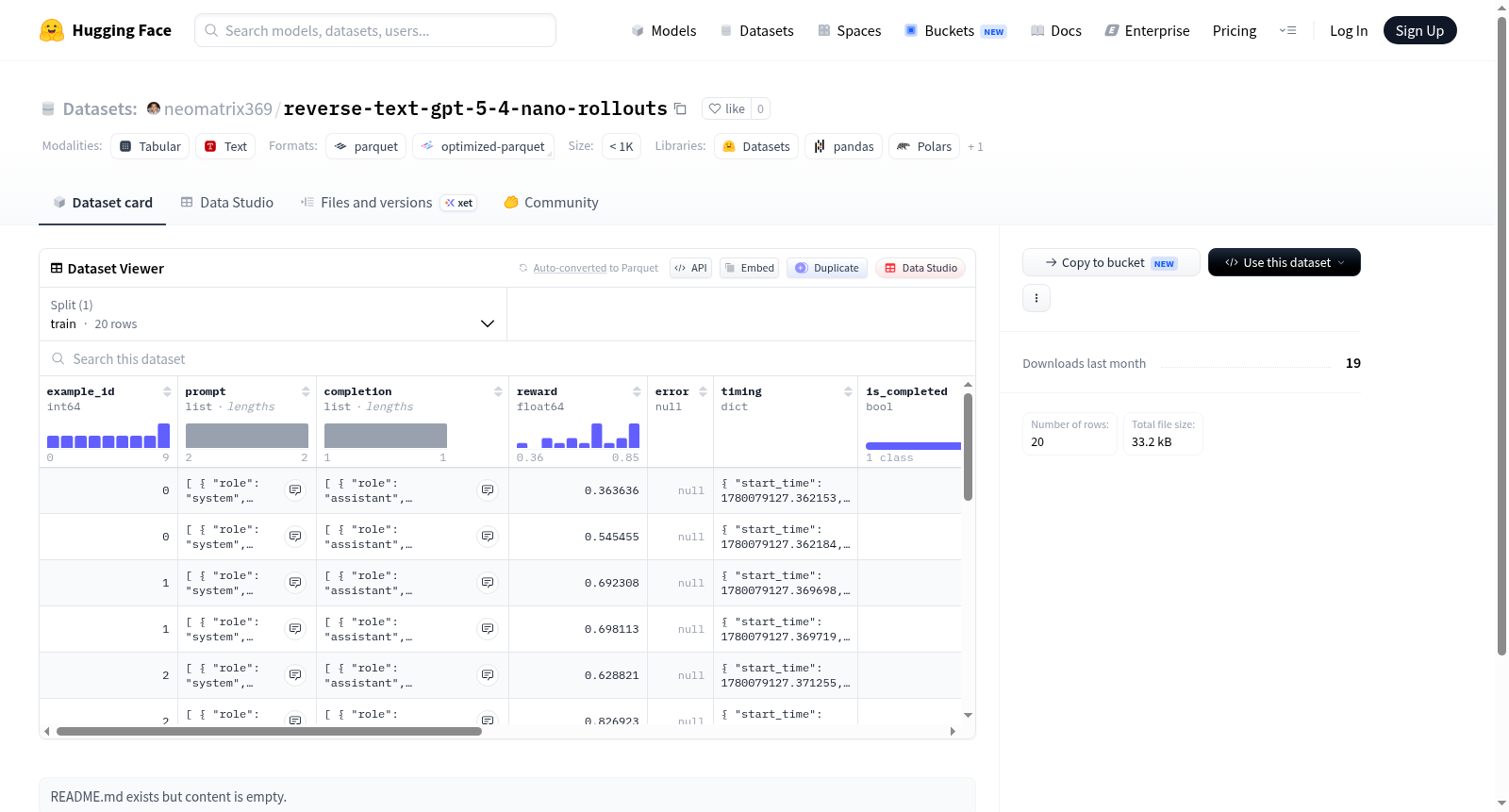Click the timing cell 1780079127.362184
This screenshot has height=812, width=1509.
coord(786,537)
